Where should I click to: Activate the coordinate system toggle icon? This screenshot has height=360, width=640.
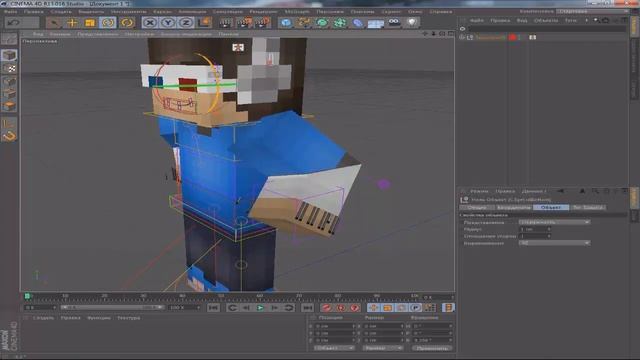coord(204,22)
